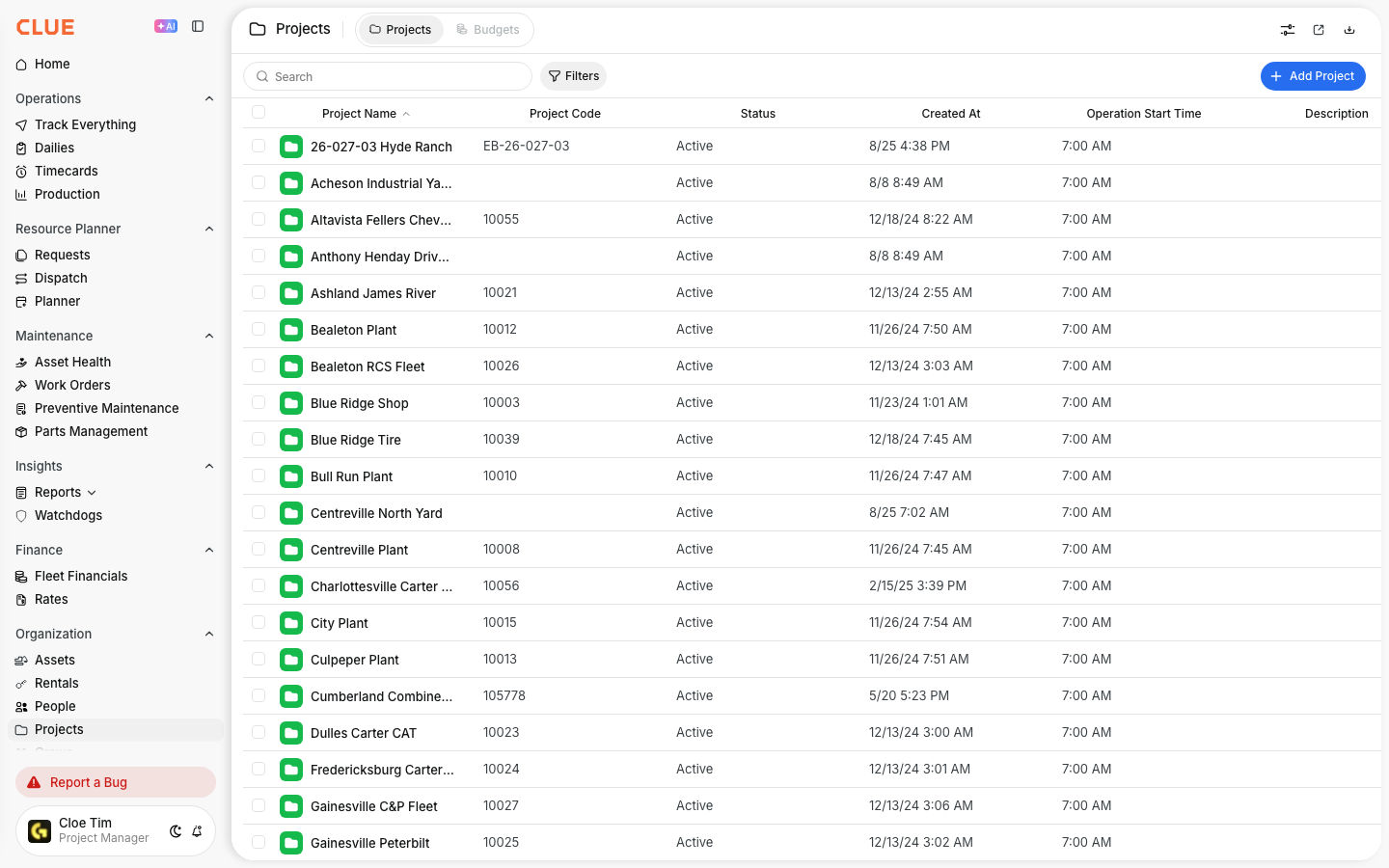Collapse the sidebar panel icon

(x=198, y=27)
